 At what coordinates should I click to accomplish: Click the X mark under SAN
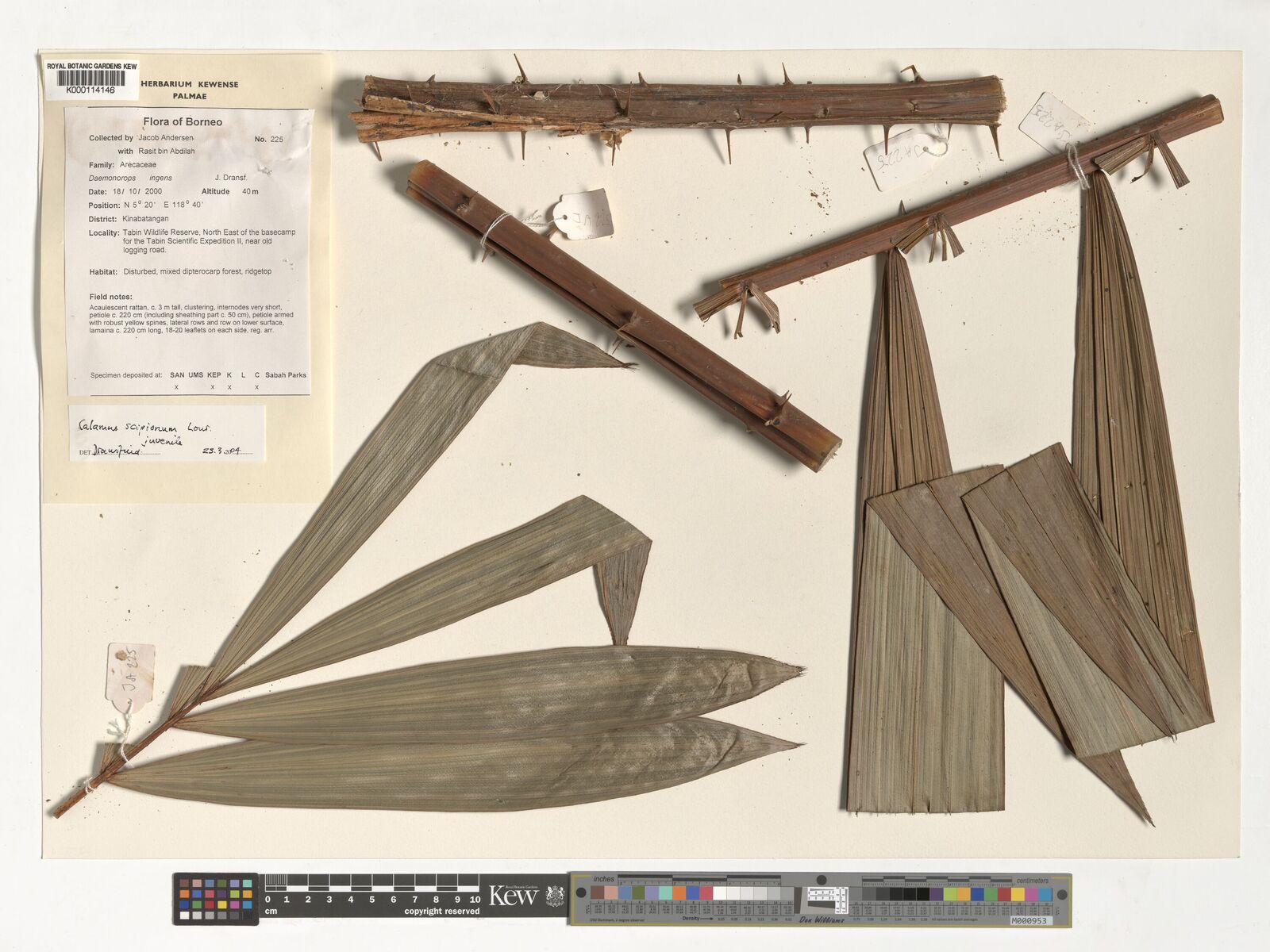176,387
